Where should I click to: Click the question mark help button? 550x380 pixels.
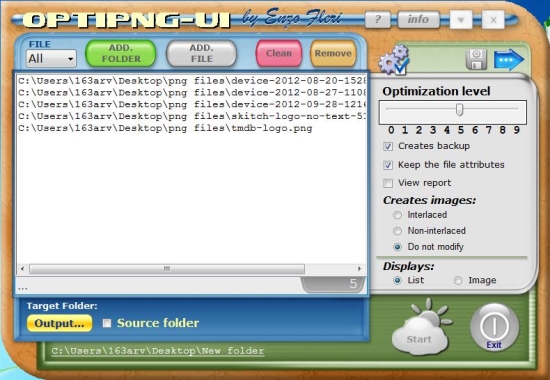(x=378, y=19)
